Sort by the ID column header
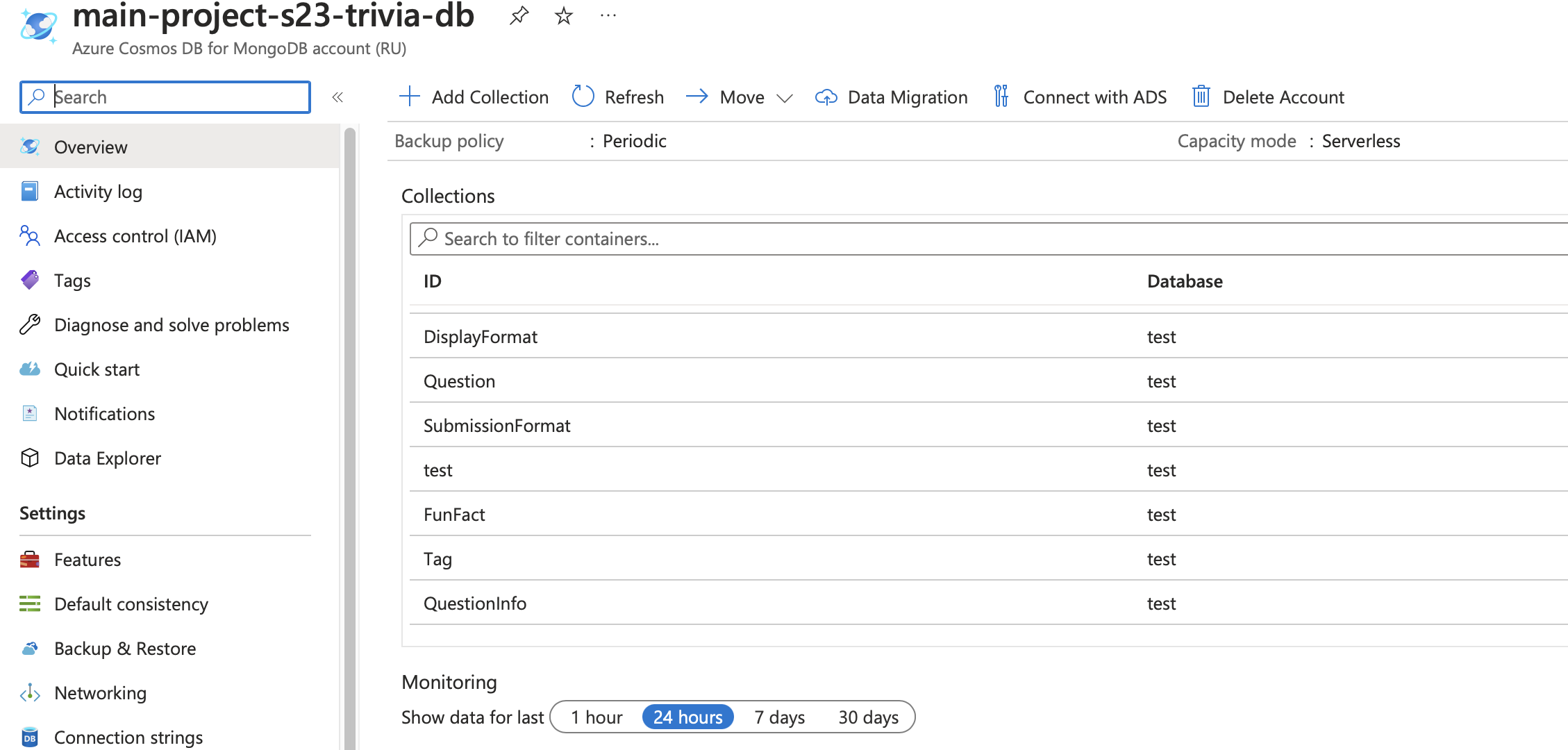This screenshot has width=1568, height=750. (x=433, y=281)
